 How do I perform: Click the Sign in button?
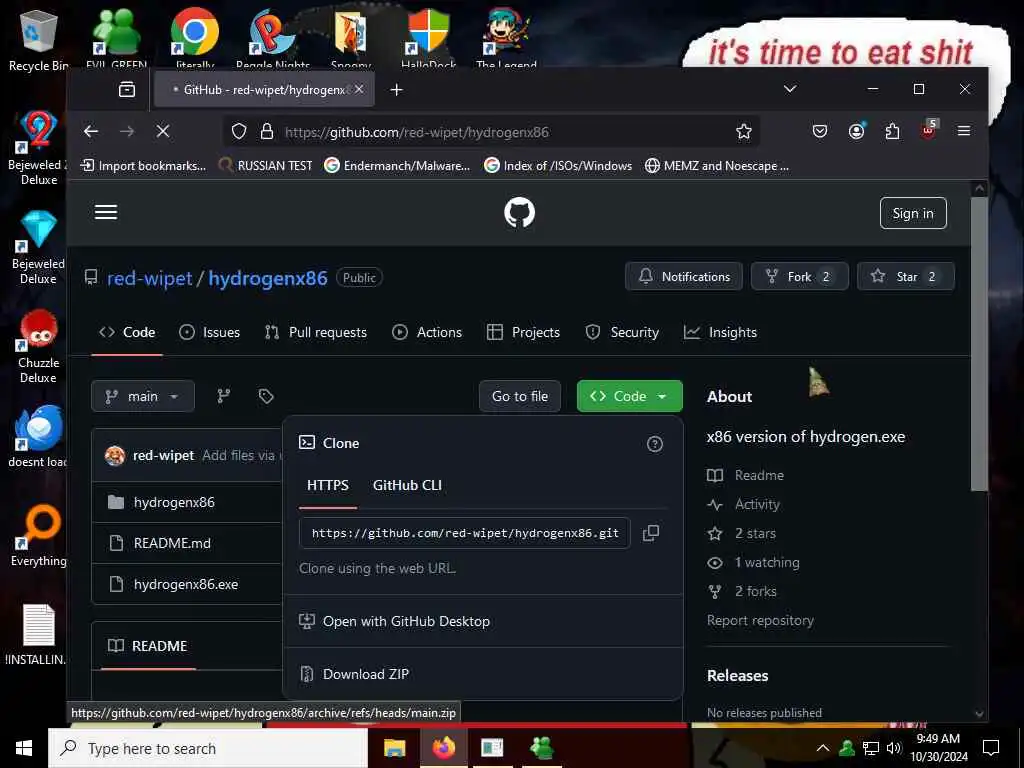pyautogui.click(x=913, y=213)
